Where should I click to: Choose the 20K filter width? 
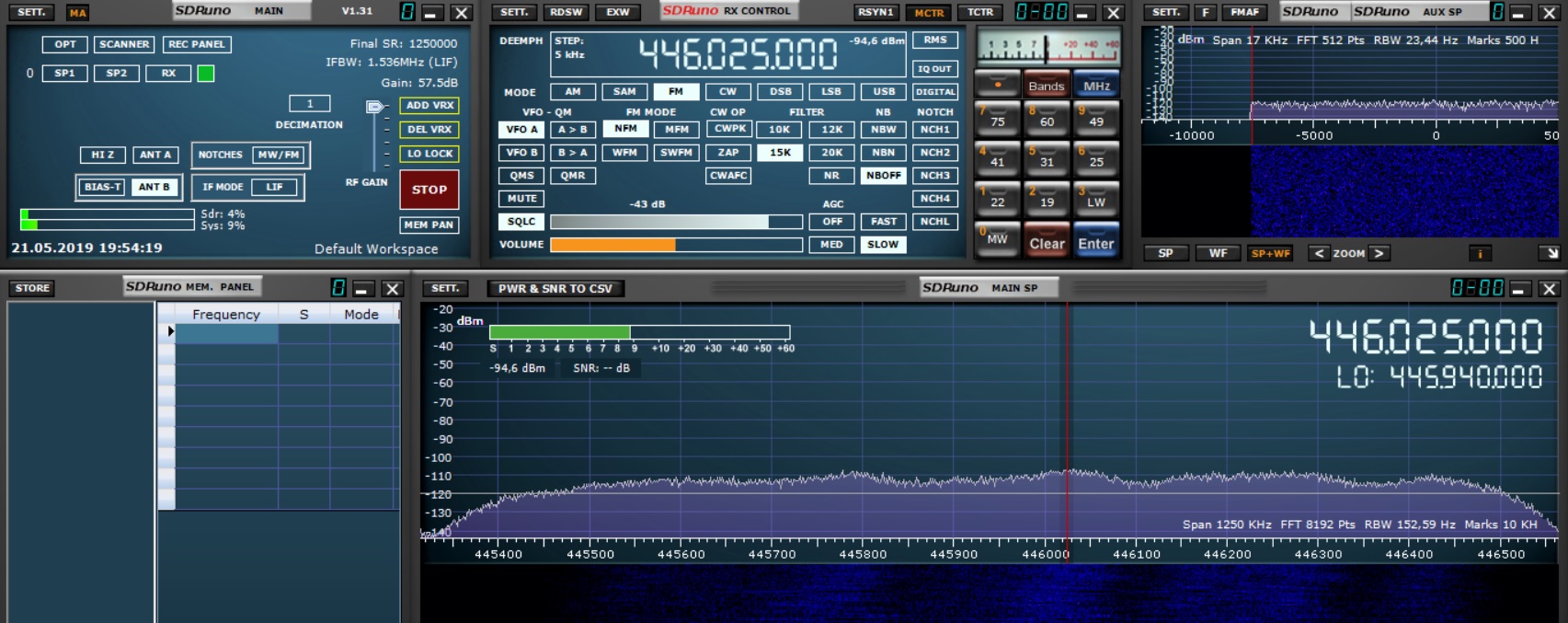831,153
